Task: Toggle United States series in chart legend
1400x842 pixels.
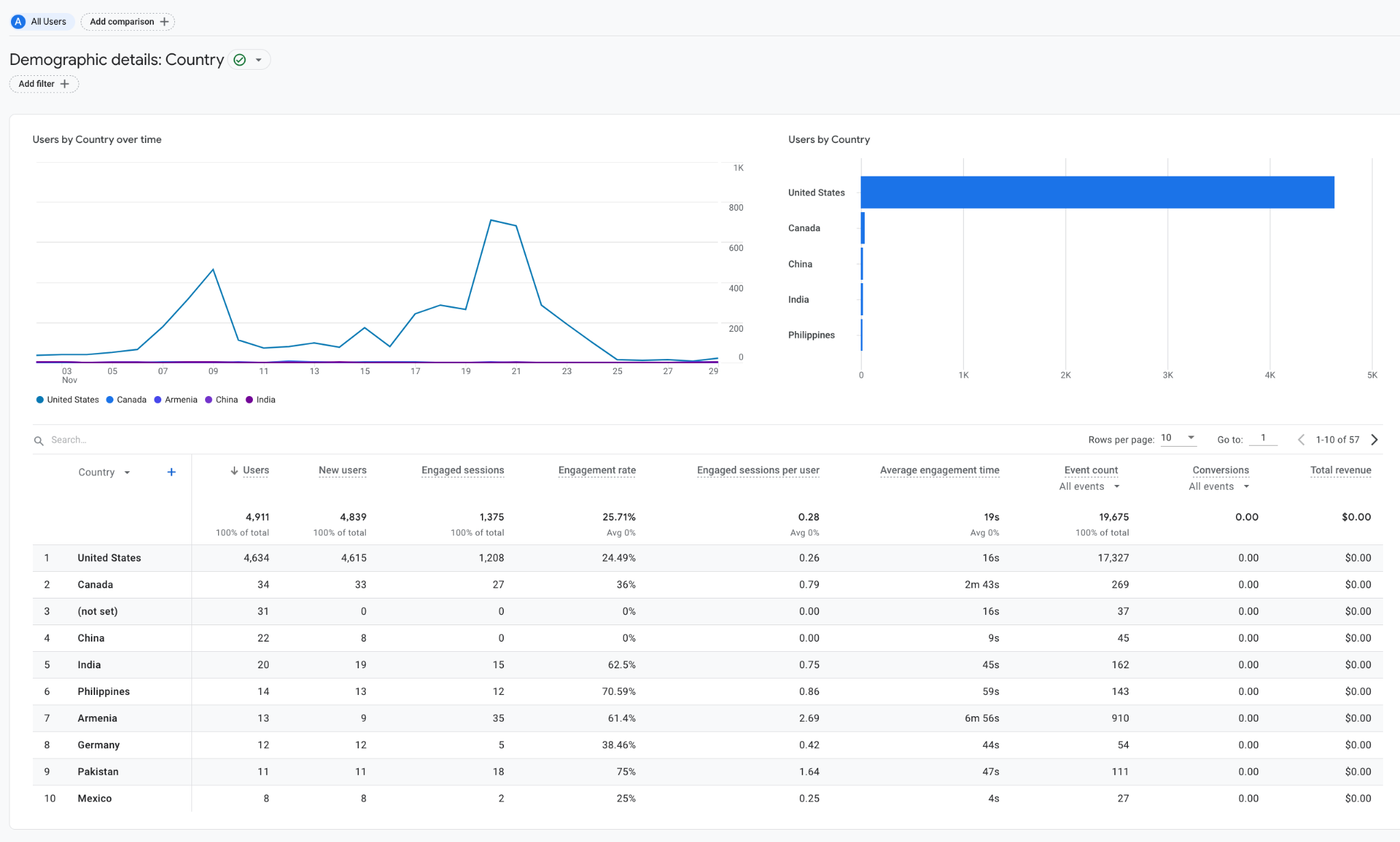Action: pyautogui.click(x=68, y=400)
